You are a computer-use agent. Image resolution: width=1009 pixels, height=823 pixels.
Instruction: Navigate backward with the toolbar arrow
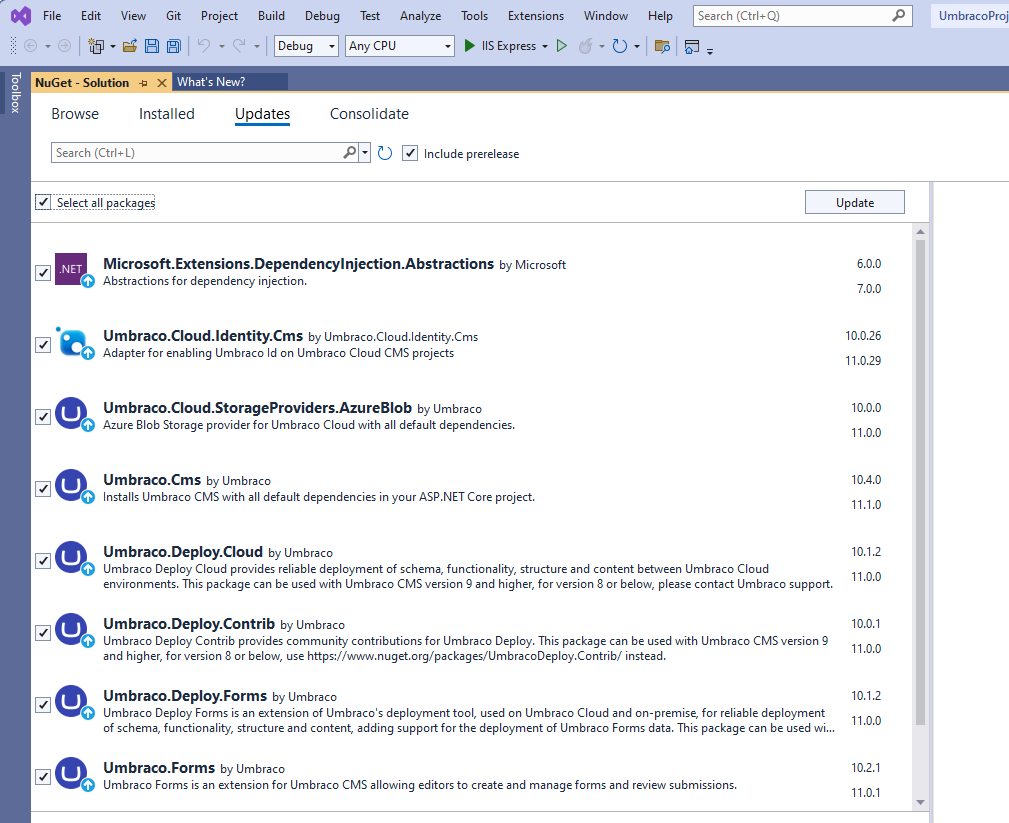[x=30, y=46]
